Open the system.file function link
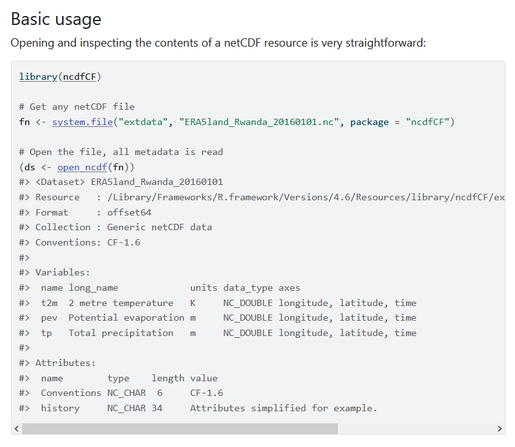515x447 pixels. (82, 122)
